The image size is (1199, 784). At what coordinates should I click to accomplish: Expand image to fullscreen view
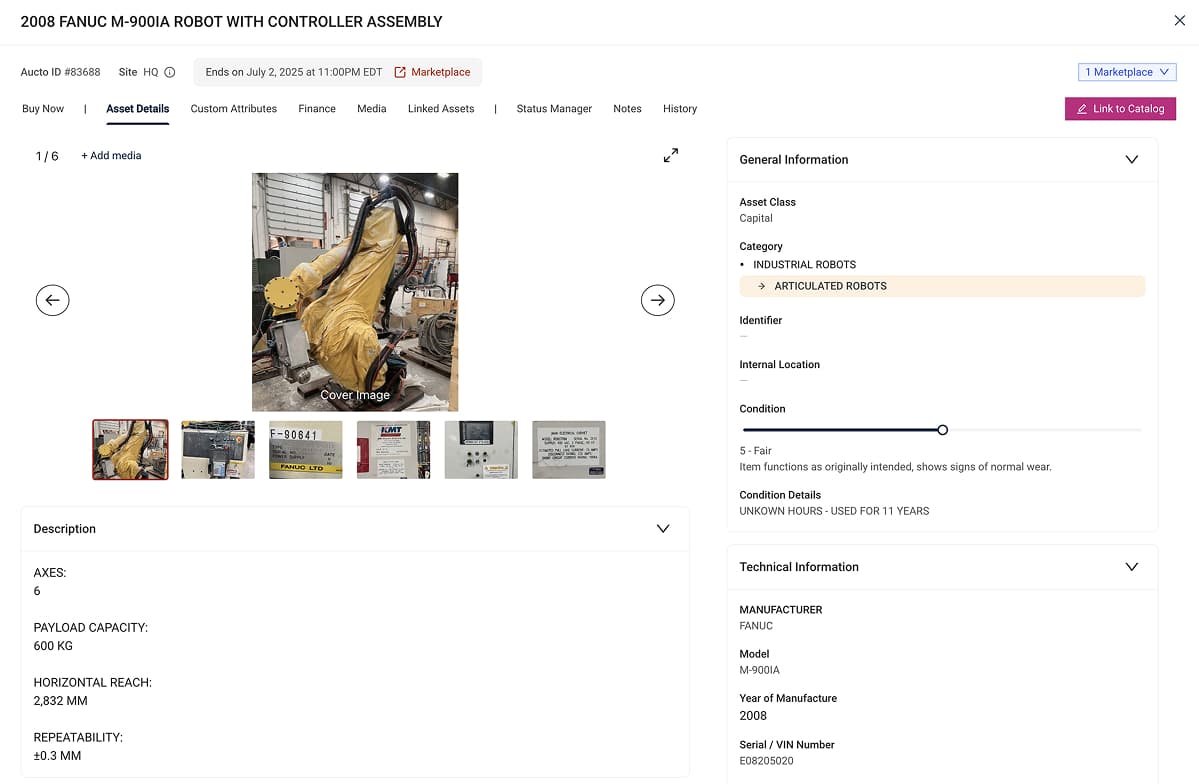pos(670,156)
